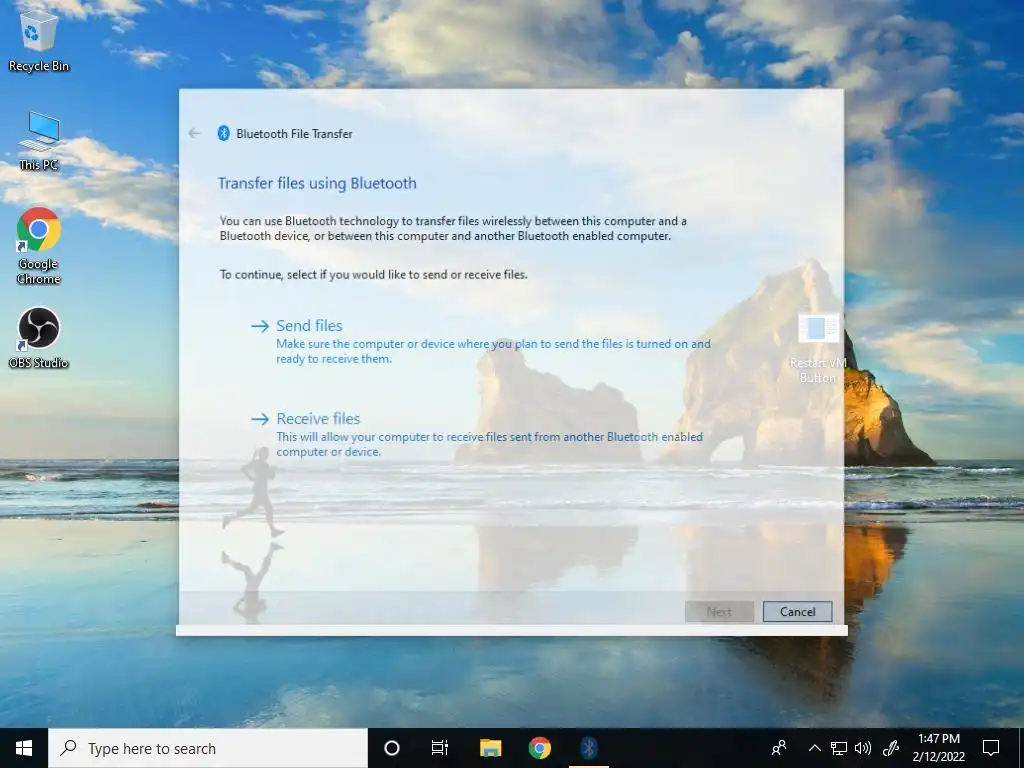The width and height of the screenshot is (1024, 768).
Task: Open the Windows Start menu
Action: coord(24,748)
